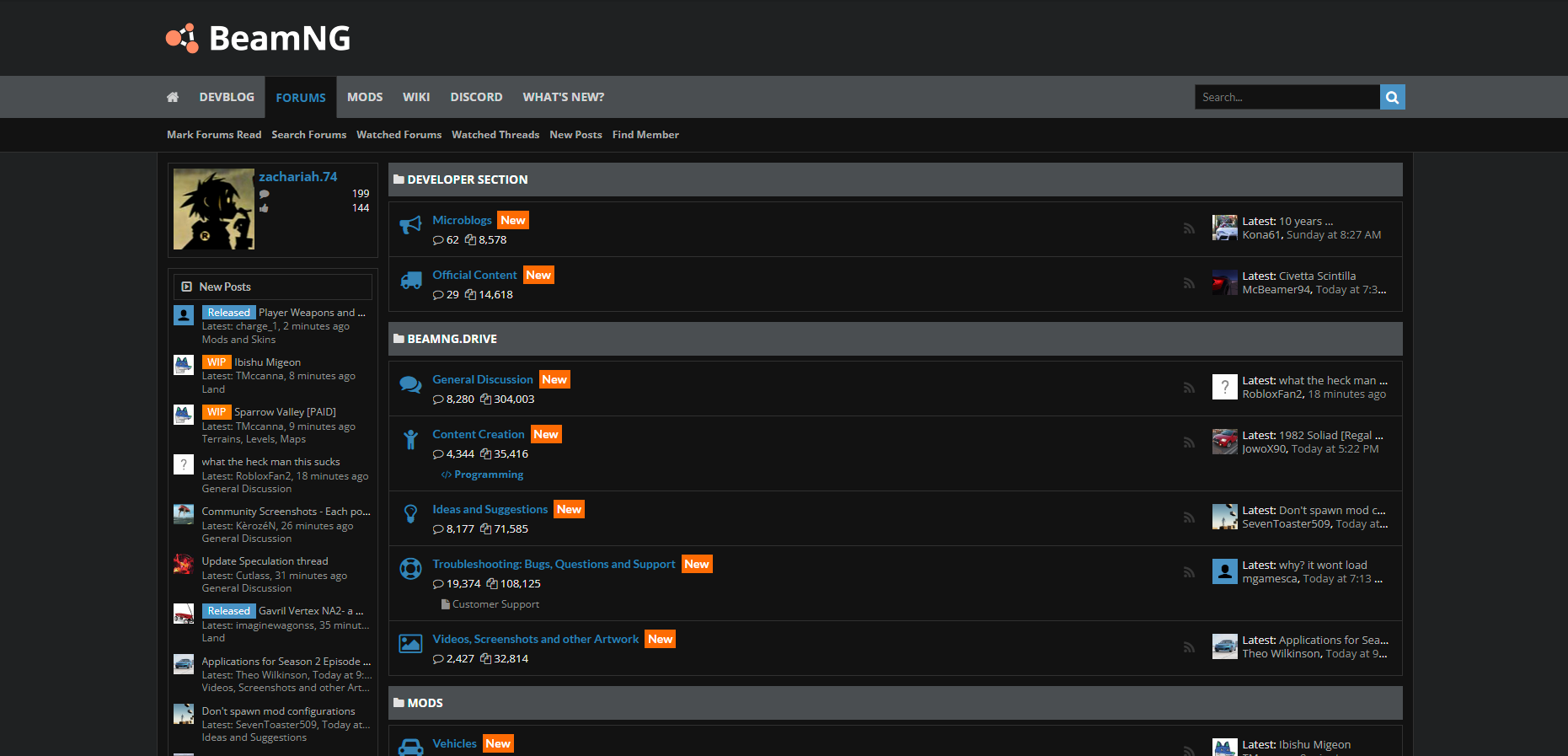Open RSS feed for General Discussion
The width and height of the screenshot is (1568, 756).
pos(1189,388)
